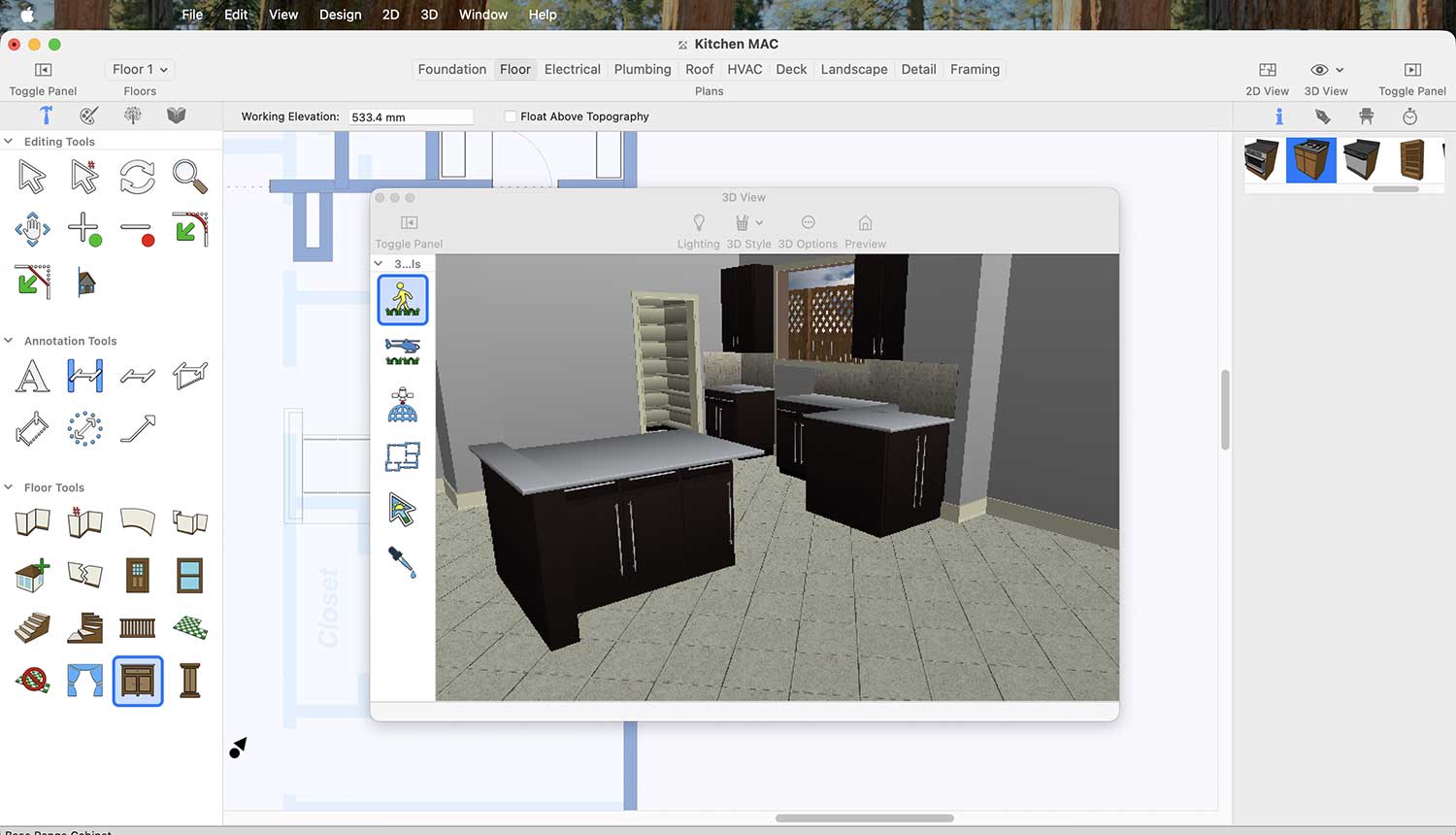Image resolution: width=1456 pixels, height=835 pixels.
Task: Toggle the right-side panel
Action: 1411,70
